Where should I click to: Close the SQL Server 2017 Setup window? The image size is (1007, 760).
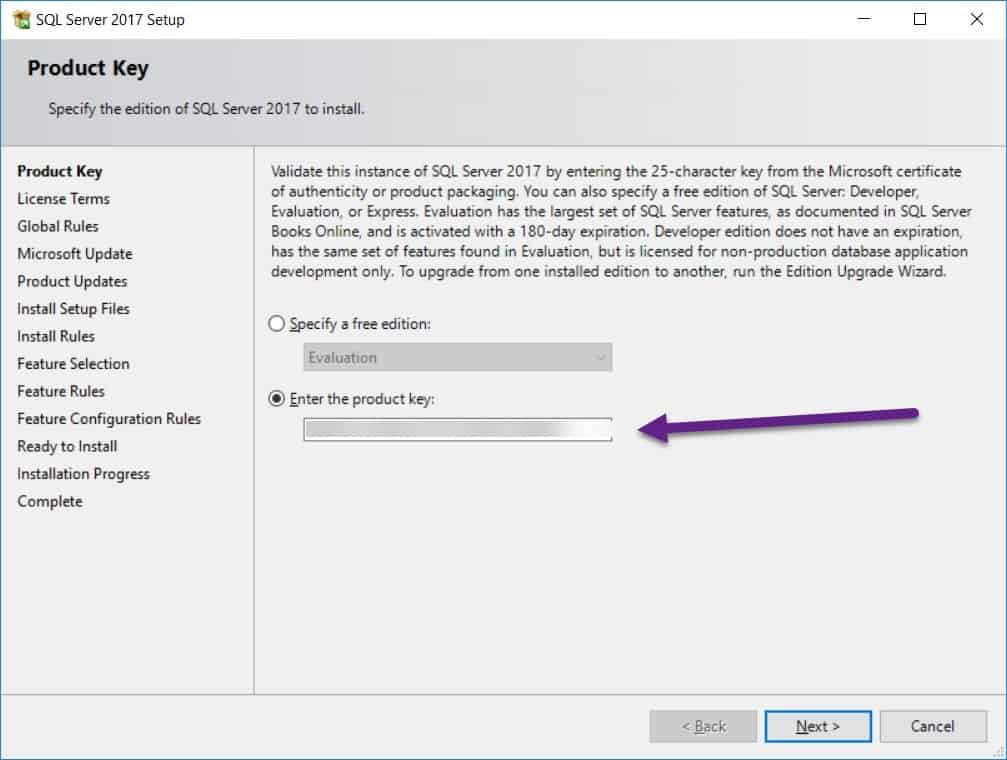pos(976,19)
